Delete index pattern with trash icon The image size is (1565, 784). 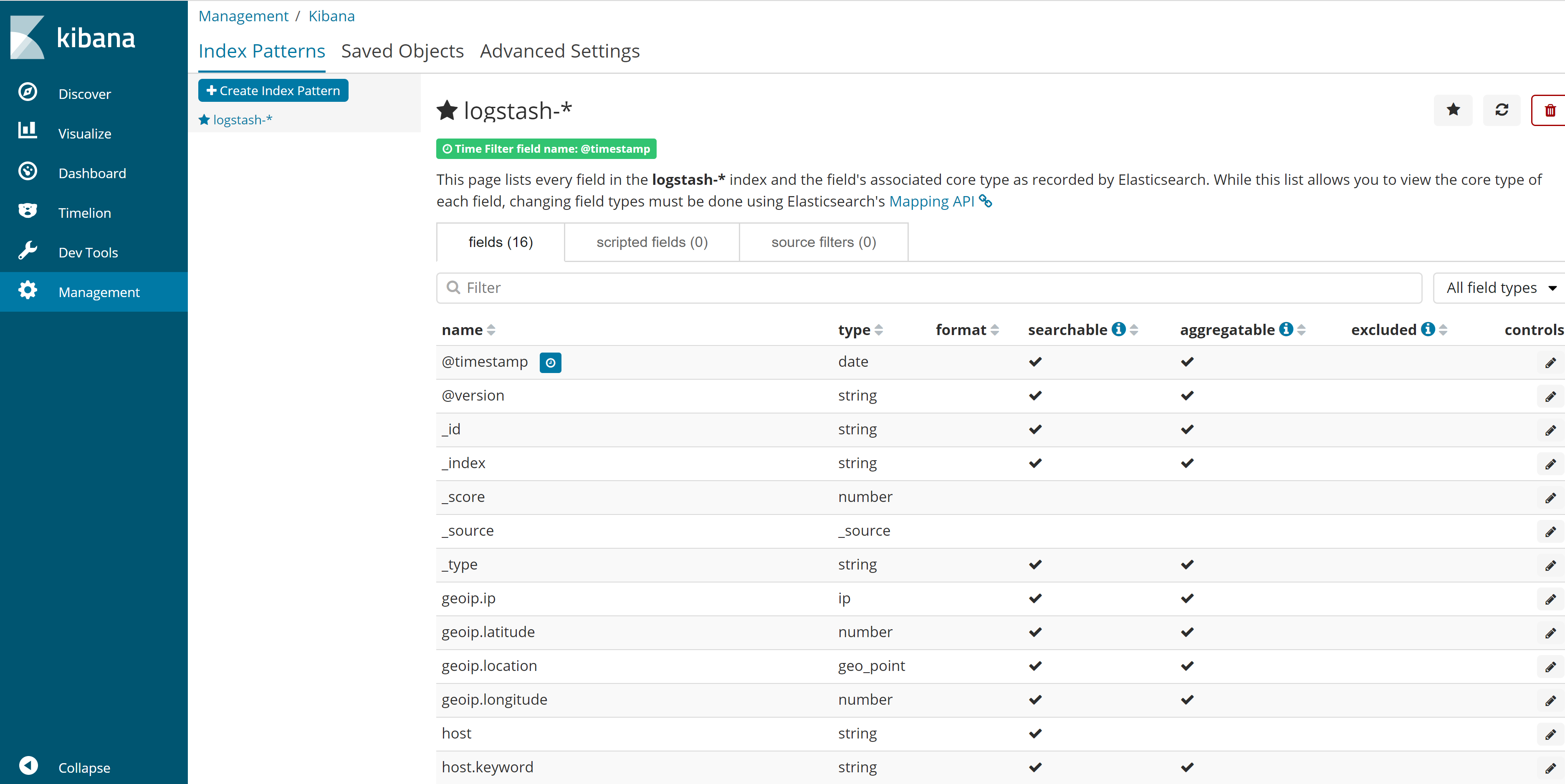[1550, 111]
